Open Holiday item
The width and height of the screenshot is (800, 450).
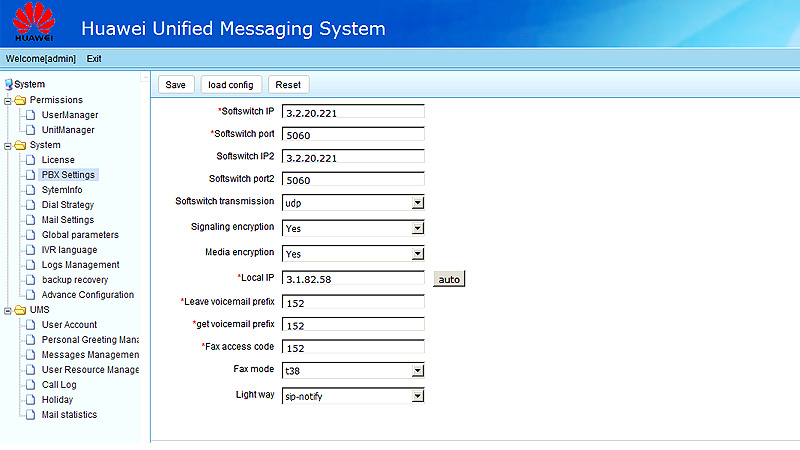tap(57, 400)
